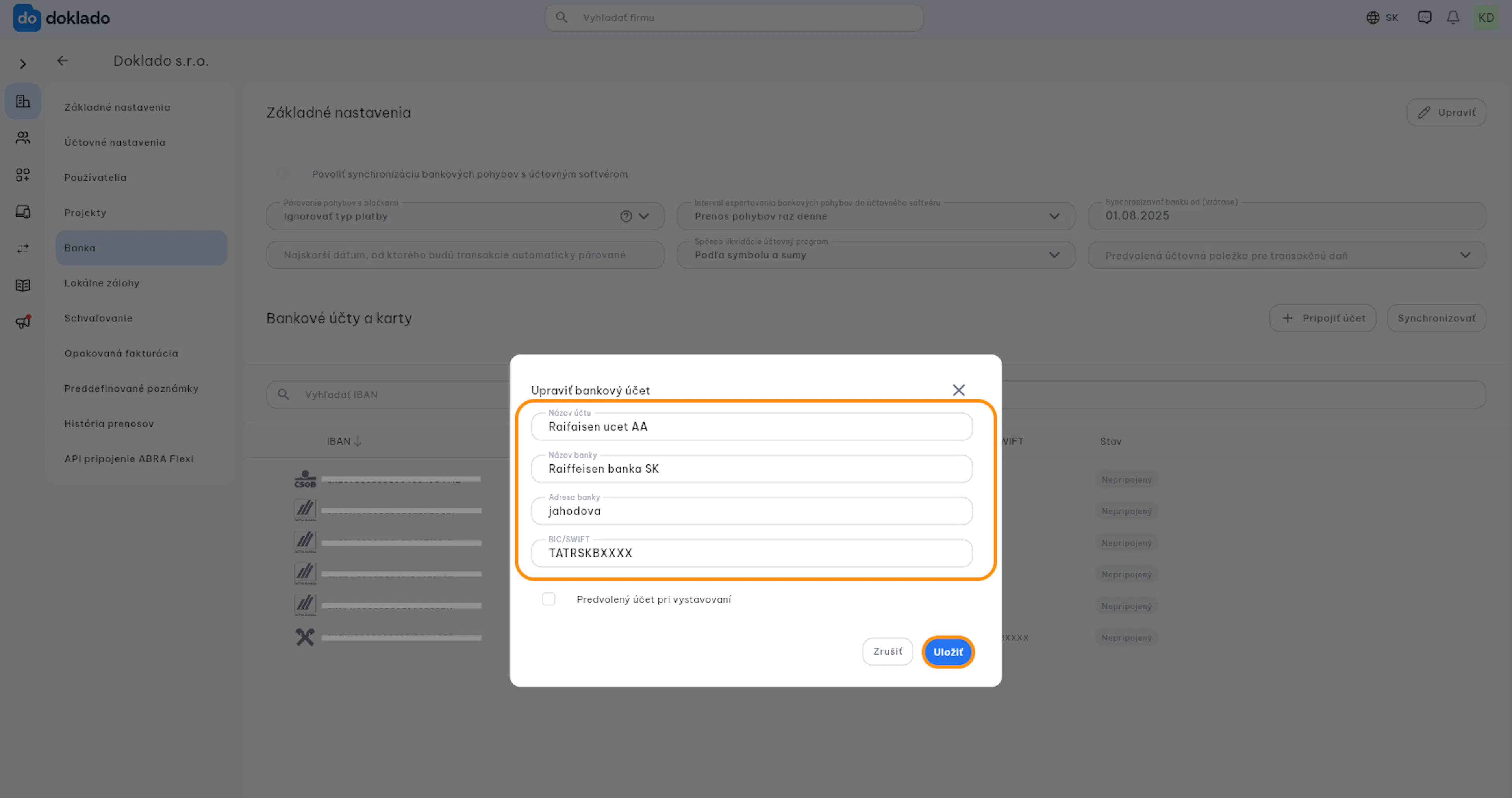Open the megaphone announcements icon
This screenshot has height=798, width=1512.
[23, 322]
